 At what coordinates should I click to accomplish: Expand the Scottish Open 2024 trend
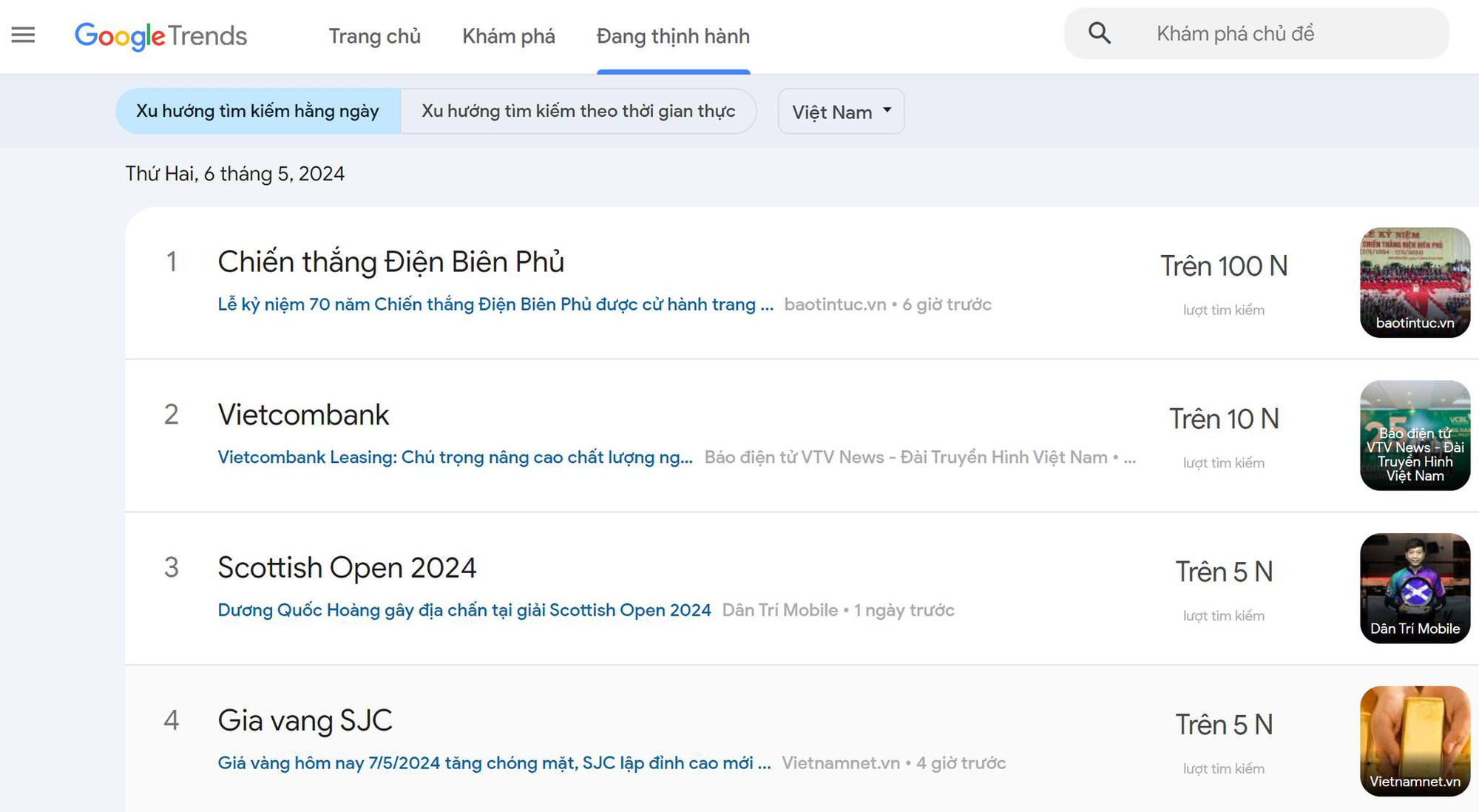coord(347,568)
